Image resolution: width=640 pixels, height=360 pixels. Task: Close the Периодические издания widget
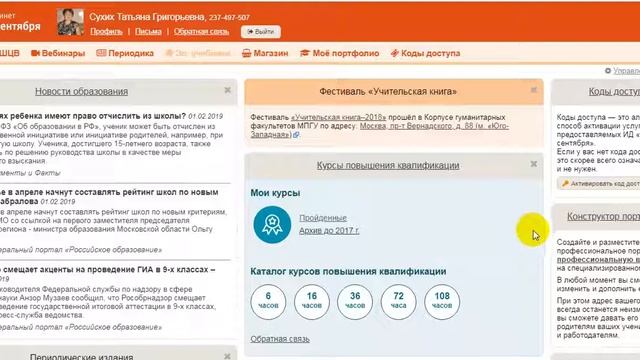[x=227, y=356]
